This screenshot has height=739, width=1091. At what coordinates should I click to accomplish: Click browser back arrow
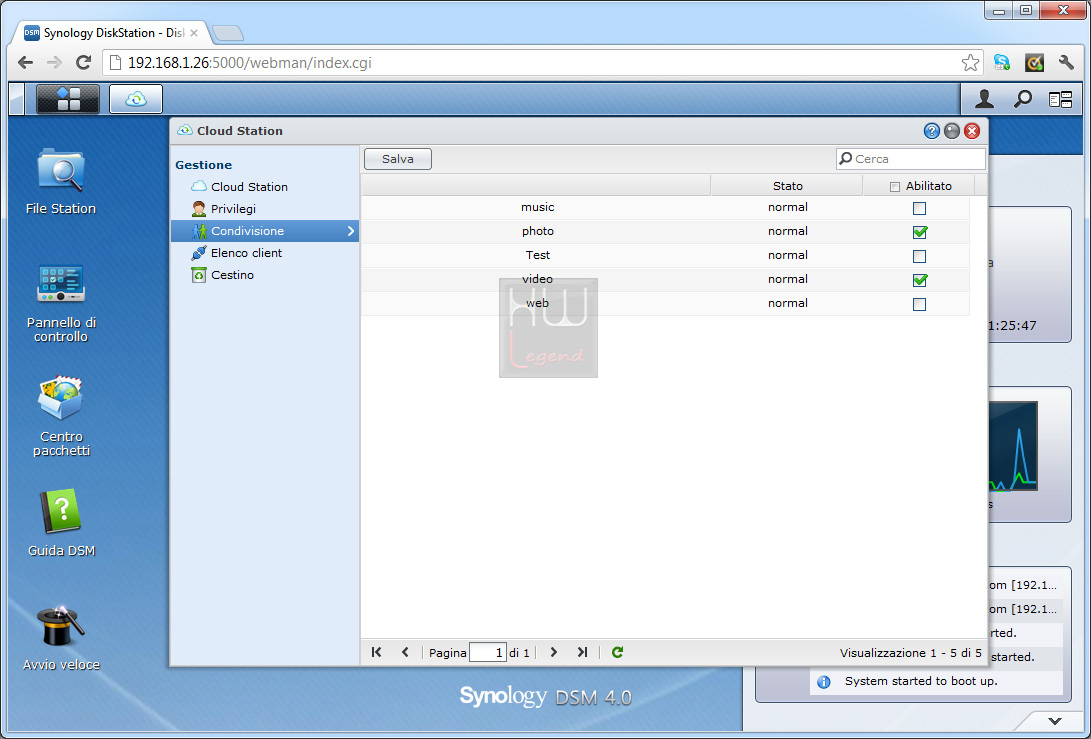click(x=26, y=63)
